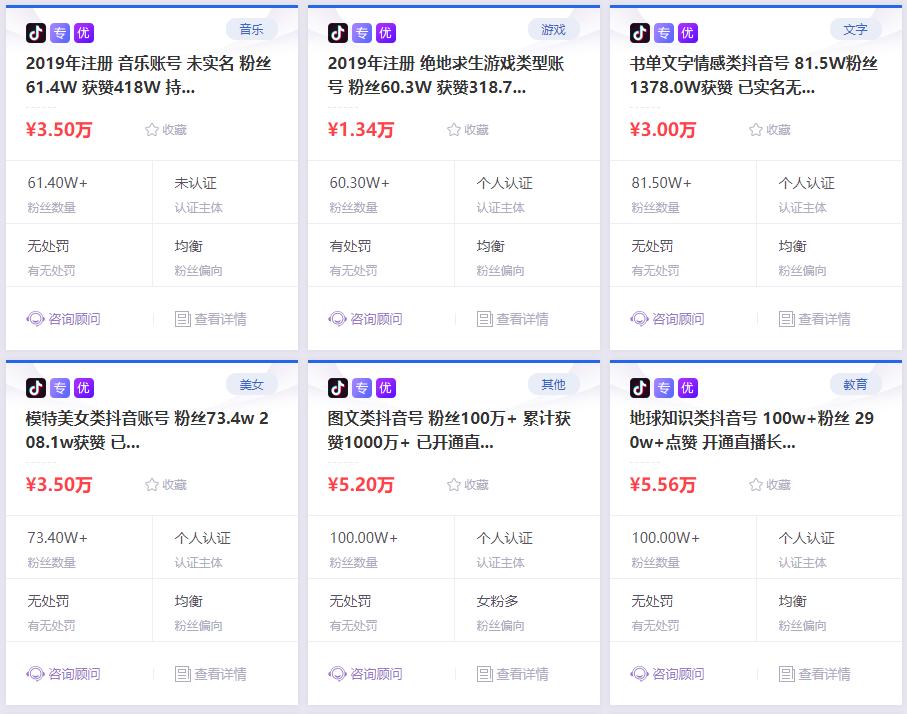
Task: Click the TikTok logo on the 游戏 account card
Action: [x=338, y=32]
